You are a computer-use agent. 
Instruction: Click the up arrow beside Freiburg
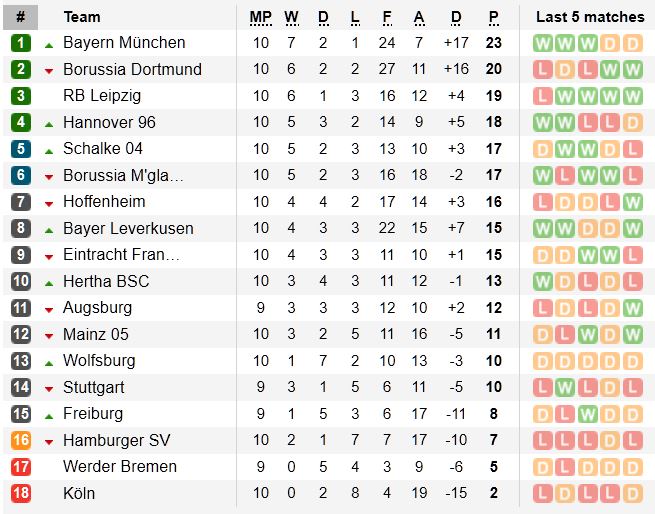click(x=49, y=414)
